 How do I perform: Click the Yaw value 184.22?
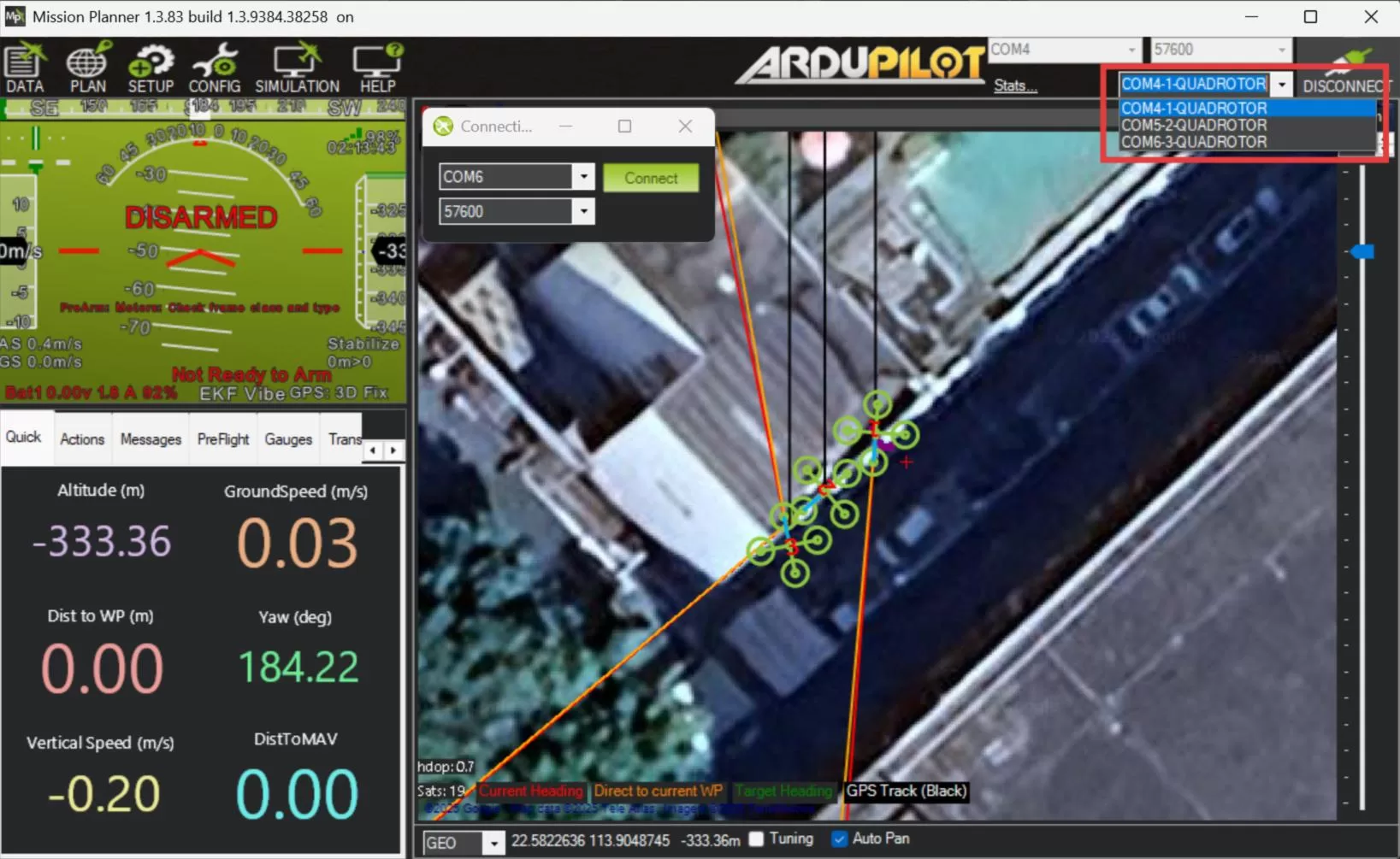pos(298,667)
